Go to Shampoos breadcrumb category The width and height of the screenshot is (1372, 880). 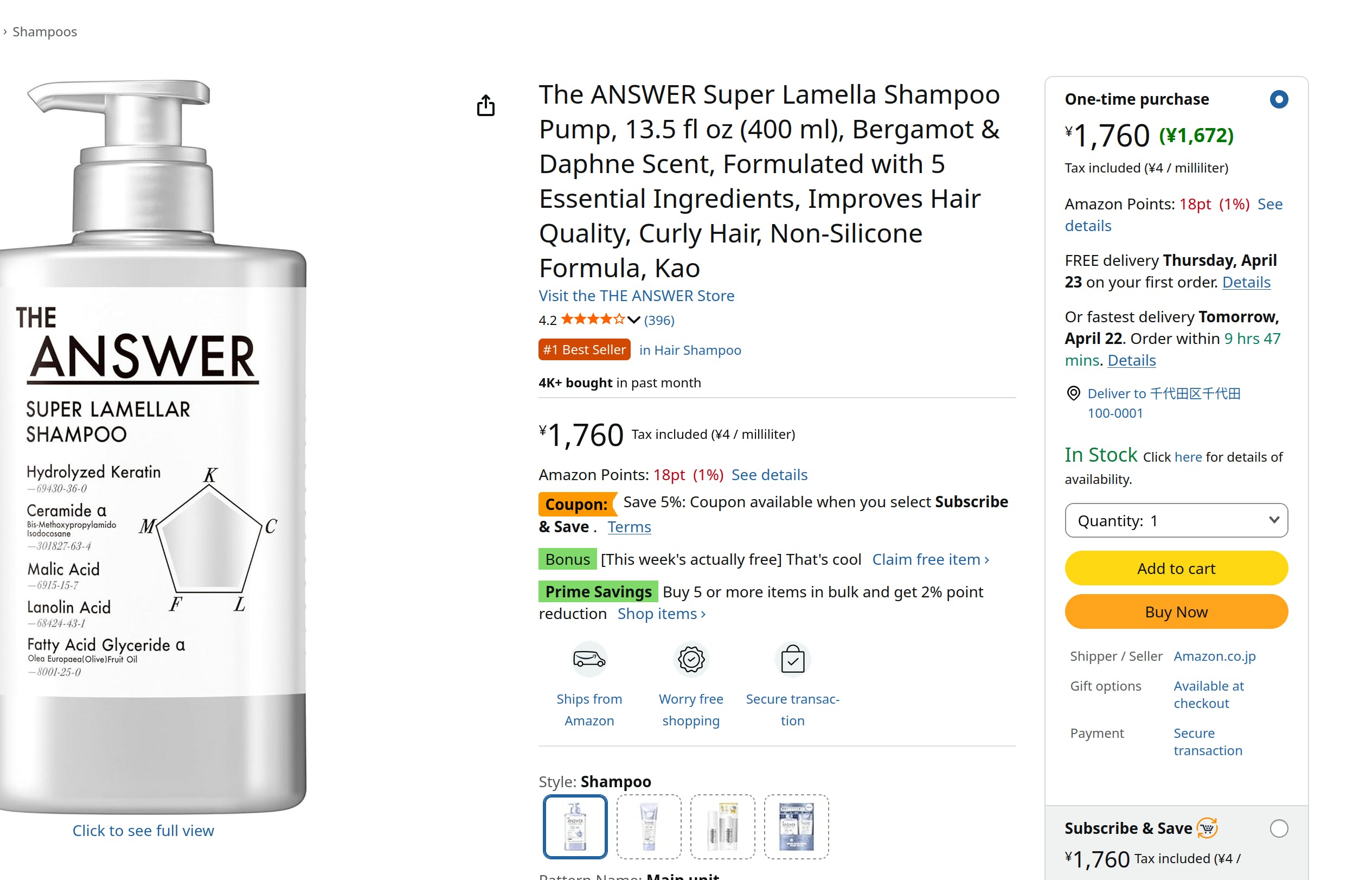[x=44, y=31]
